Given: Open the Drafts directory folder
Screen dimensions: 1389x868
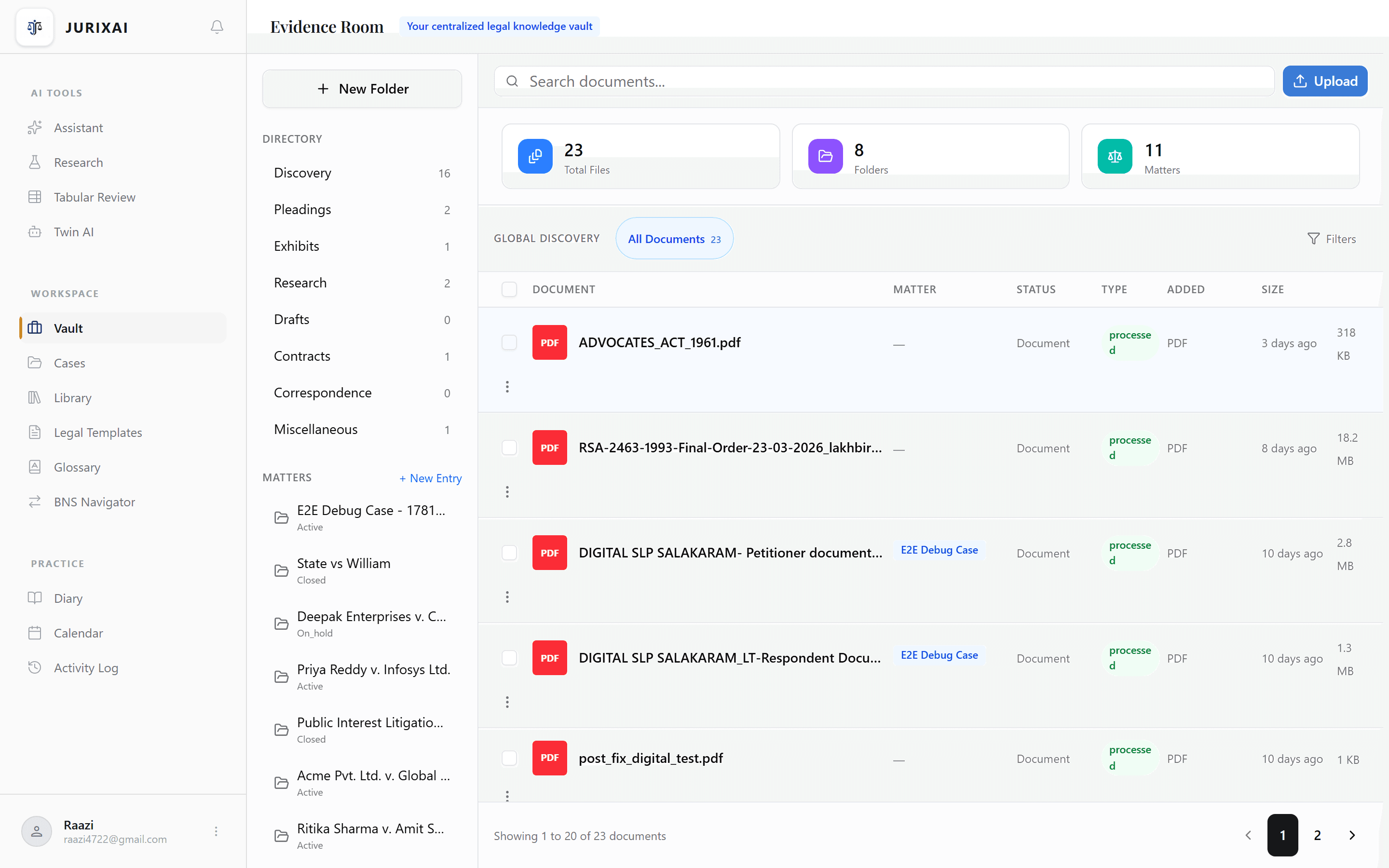Looking at the screenshot, I should coord(362,320).
